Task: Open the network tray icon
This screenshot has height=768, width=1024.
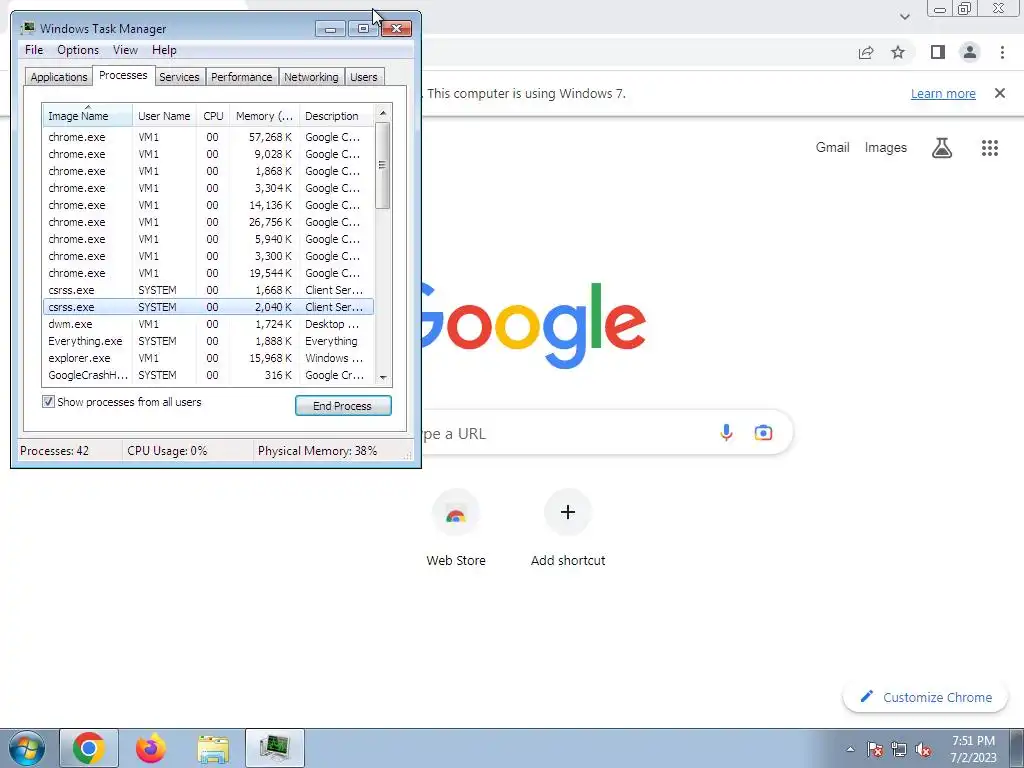Action: [899, 749]
